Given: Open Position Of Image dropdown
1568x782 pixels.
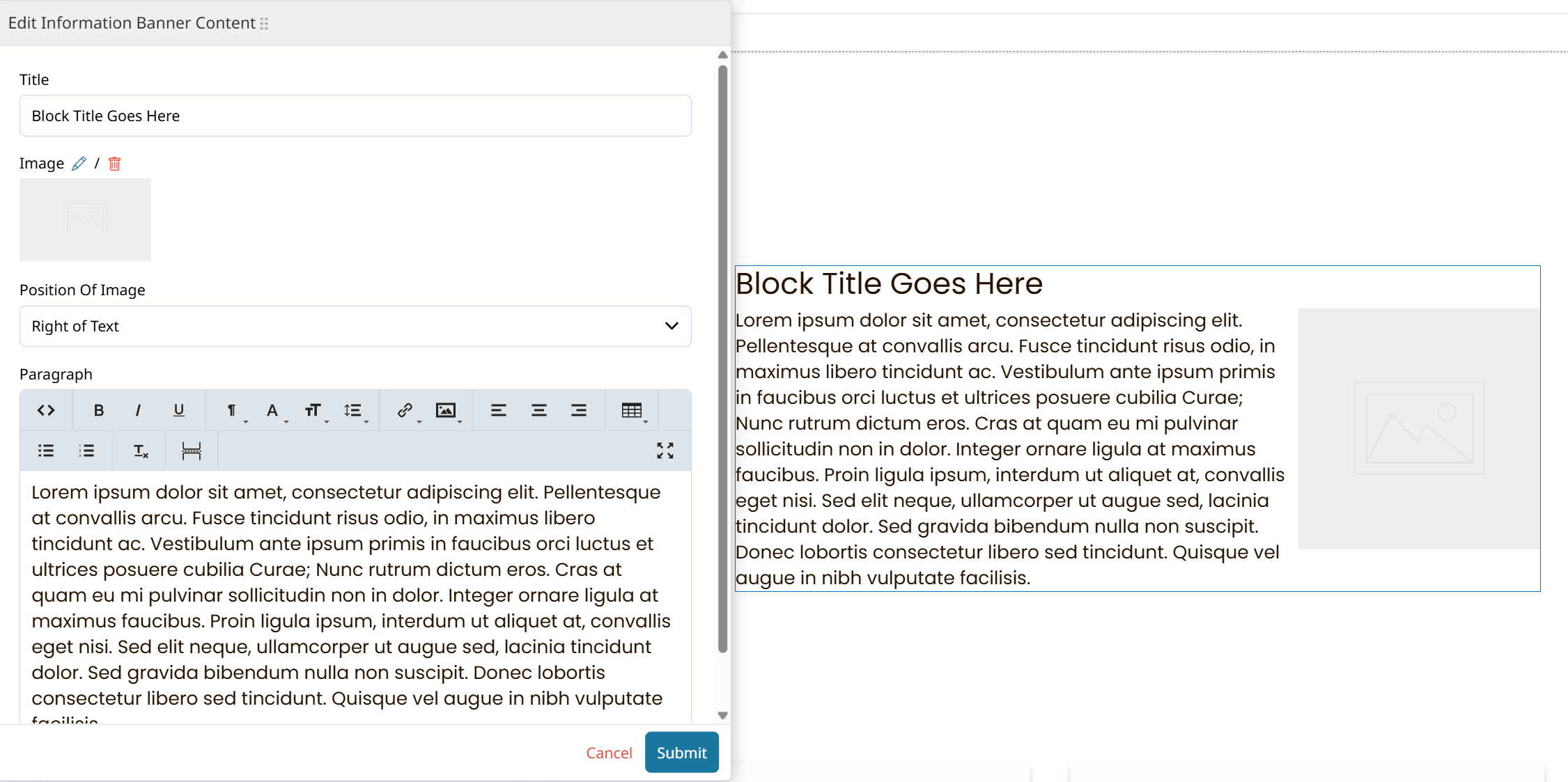Looking at the screenshot, I should point(355,326).
